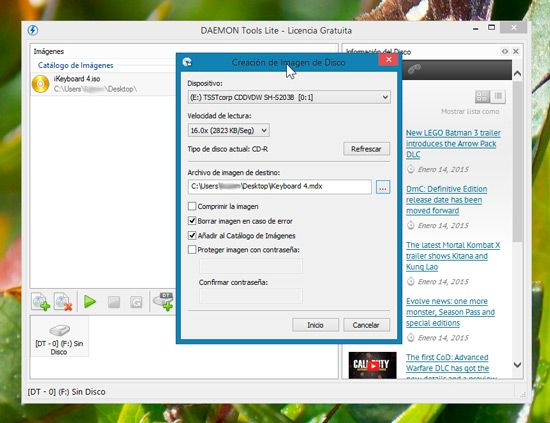The width and height of the screenshot is (550, 423).
Task: Click the Refrescar button
Action: (366, 149)
